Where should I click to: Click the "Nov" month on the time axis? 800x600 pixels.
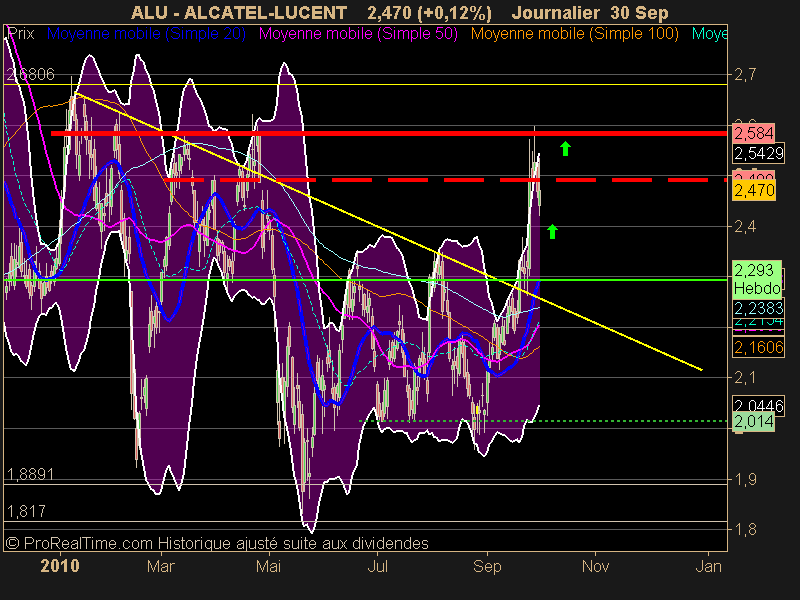click(595, 566)
